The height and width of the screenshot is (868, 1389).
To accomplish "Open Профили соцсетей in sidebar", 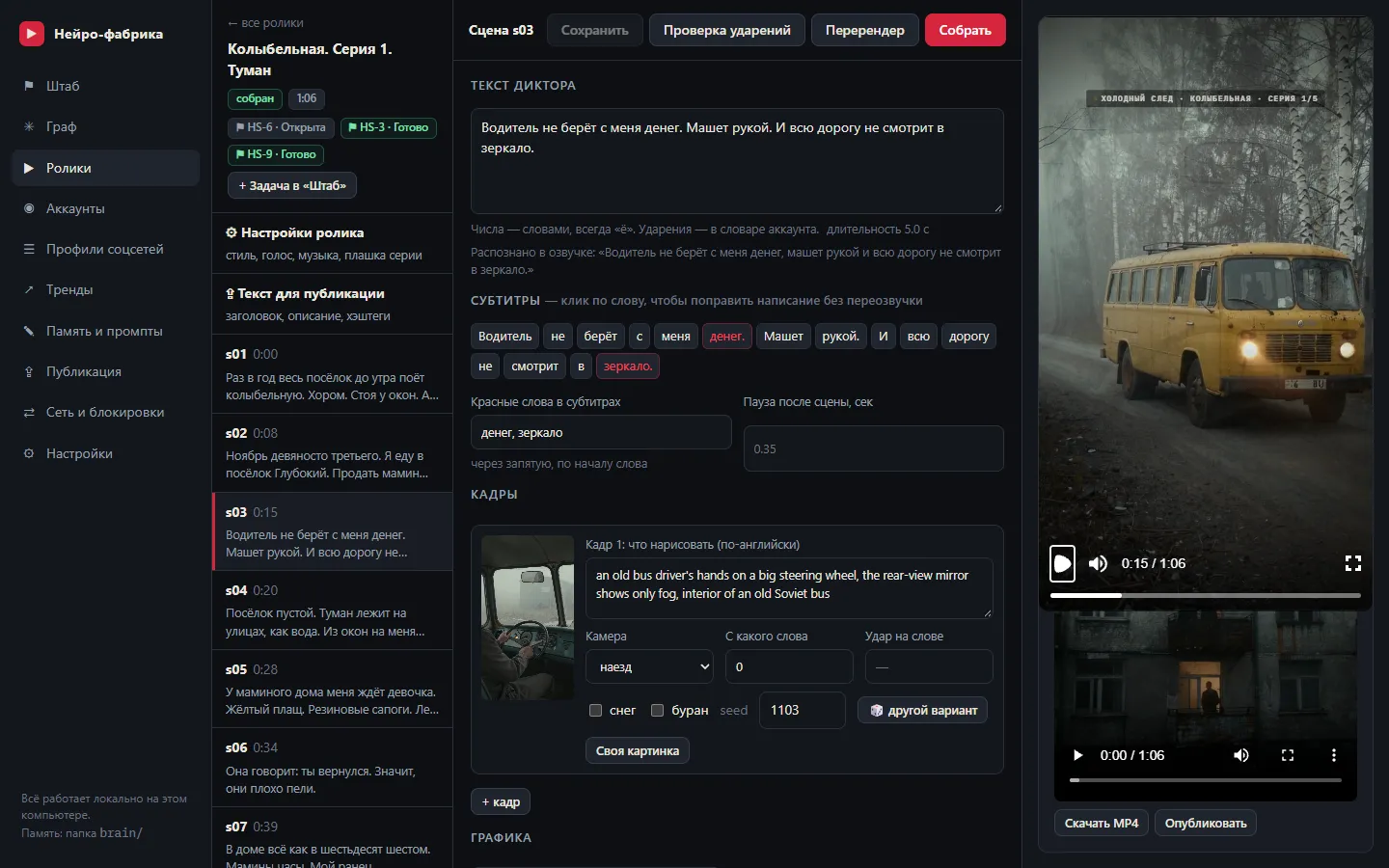I will pyautogui.click(x=105, y=249).
